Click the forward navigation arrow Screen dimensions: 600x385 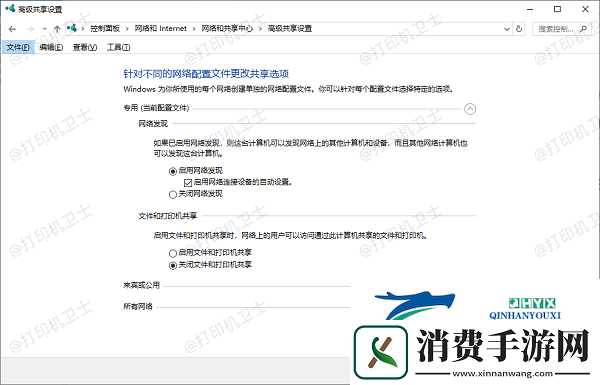coord(30,29)
